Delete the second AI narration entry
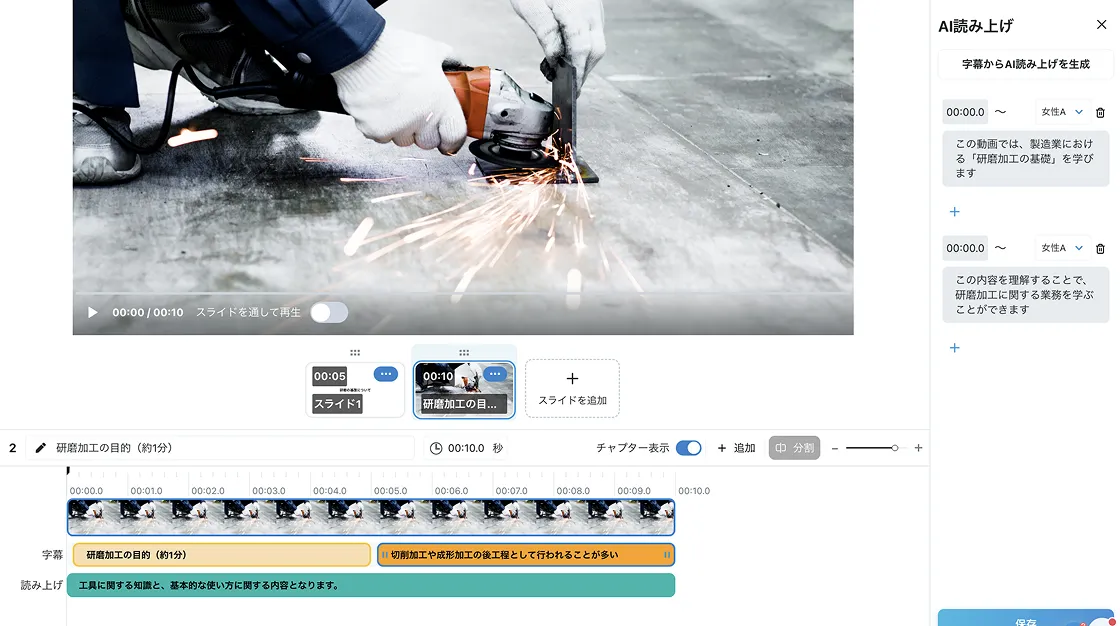The width and height of the screenshot is (1120, 626). click(x=1100, y=248)
